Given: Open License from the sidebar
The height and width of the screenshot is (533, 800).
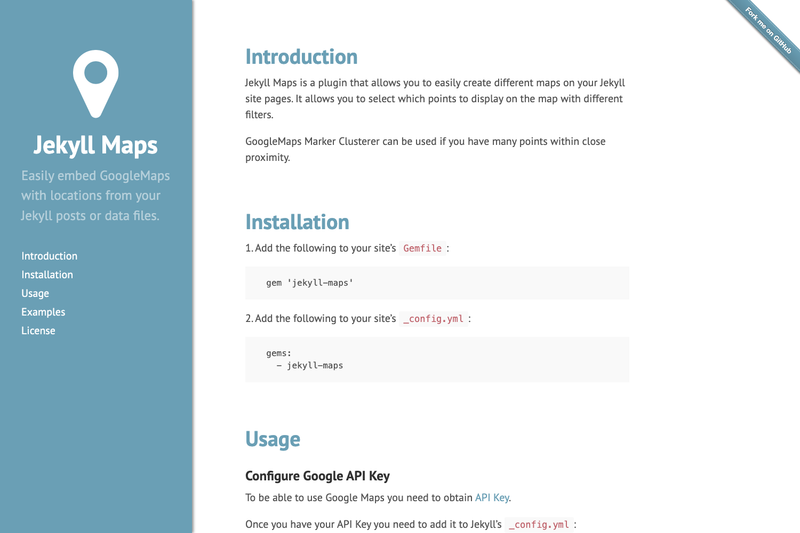Looking at the screenshot, I should point(38,331).
